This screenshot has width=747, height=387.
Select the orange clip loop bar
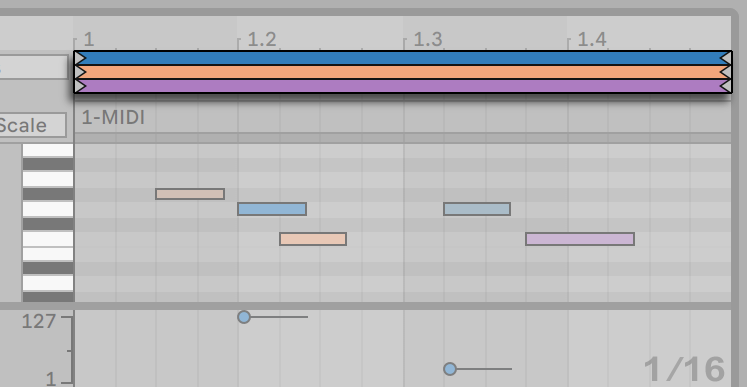pos(403,72)
